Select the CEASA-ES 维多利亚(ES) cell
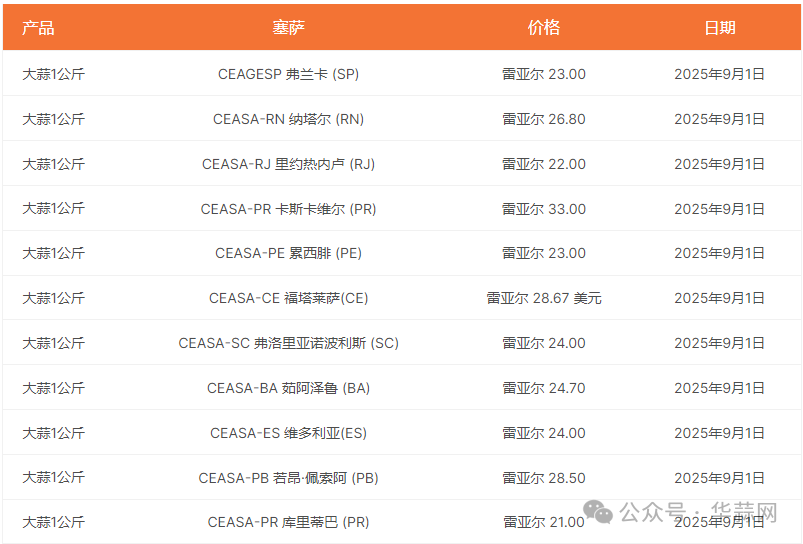803x544 pixels. pos(288,433)
